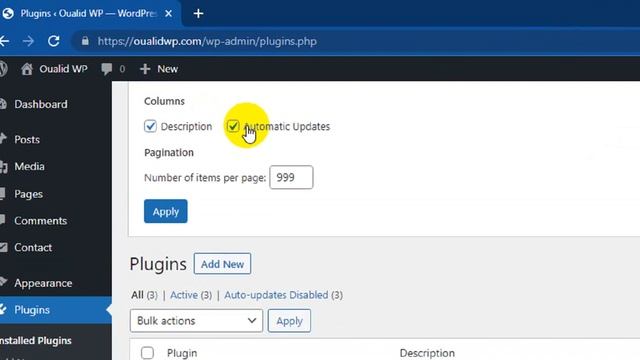Toggle the Description column checkbox
The height and width of the screenshot is (360, 640).
pos(150,126)
